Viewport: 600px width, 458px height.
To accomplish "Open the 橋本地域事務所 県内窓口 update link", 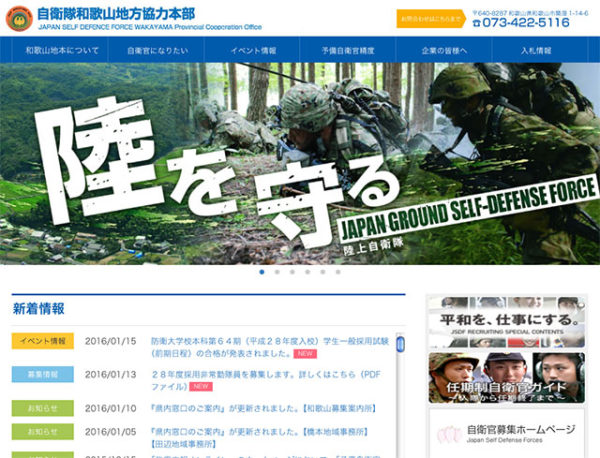I will point(260,438).
